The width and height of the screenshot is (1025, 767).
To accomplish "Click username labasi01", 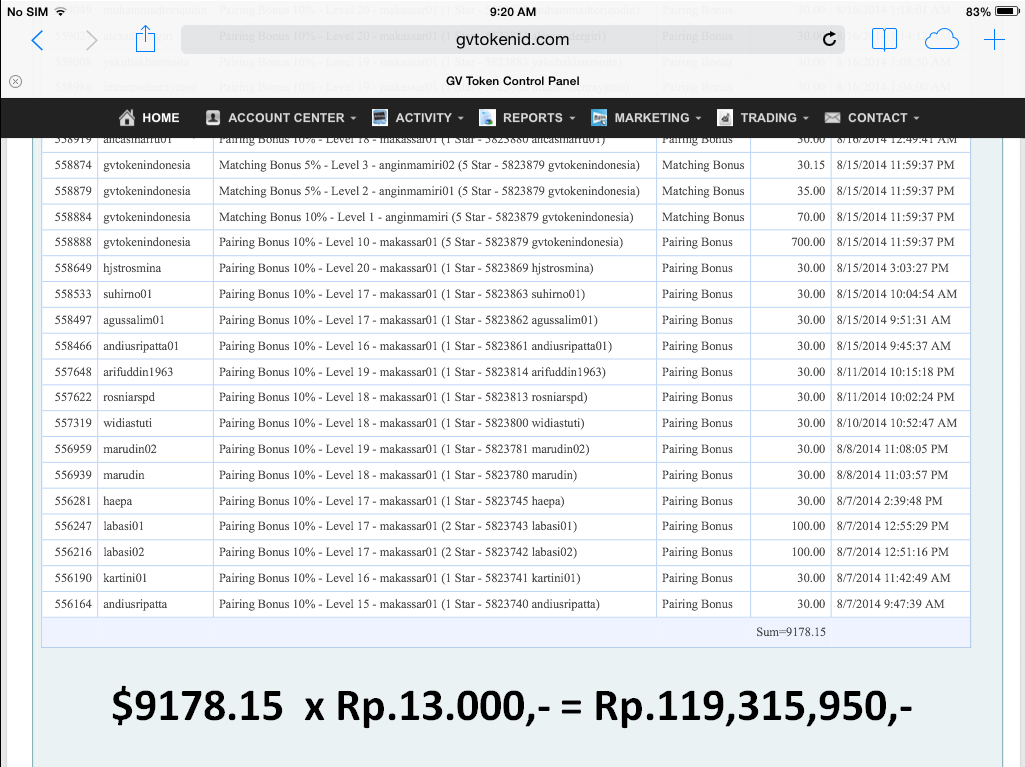I will click(124, 526).
